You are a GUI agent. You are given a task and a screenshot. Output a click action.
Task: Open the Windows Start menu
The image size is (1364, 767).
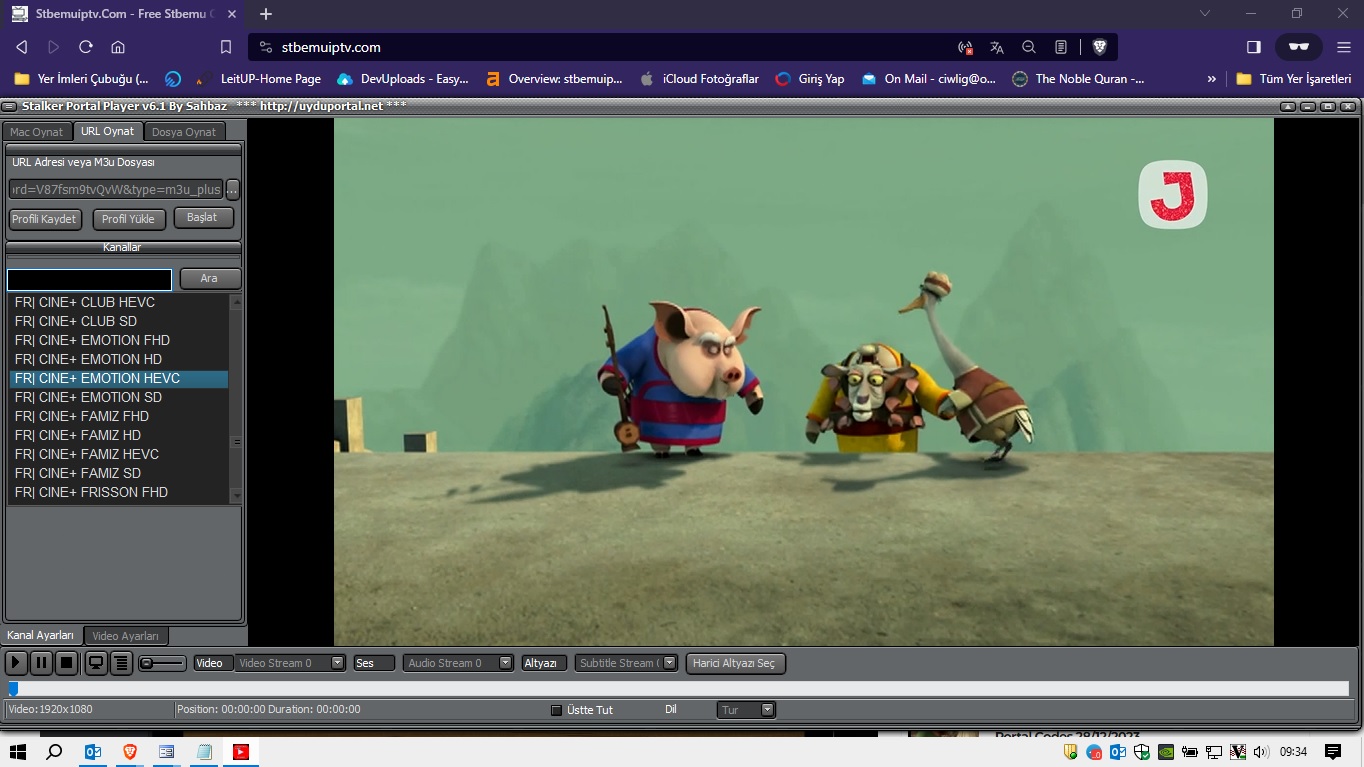(17, 752)
